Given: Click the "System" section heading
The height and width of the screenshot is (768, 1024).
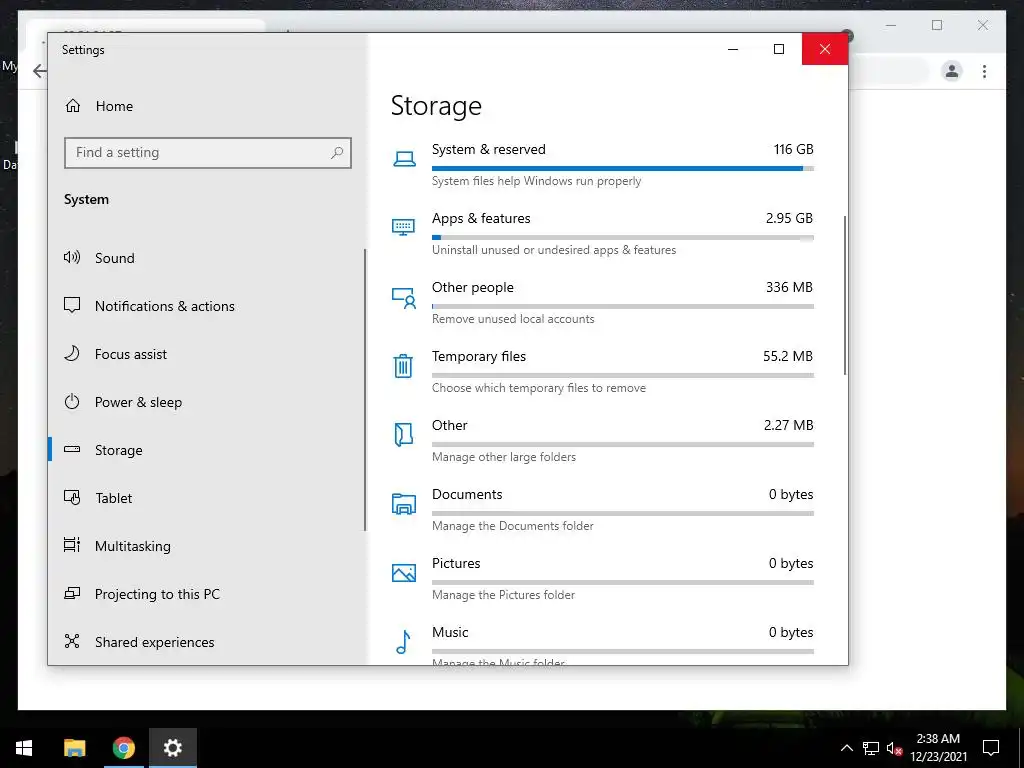Looking at the screenshot, I should [x=86, y=200].
